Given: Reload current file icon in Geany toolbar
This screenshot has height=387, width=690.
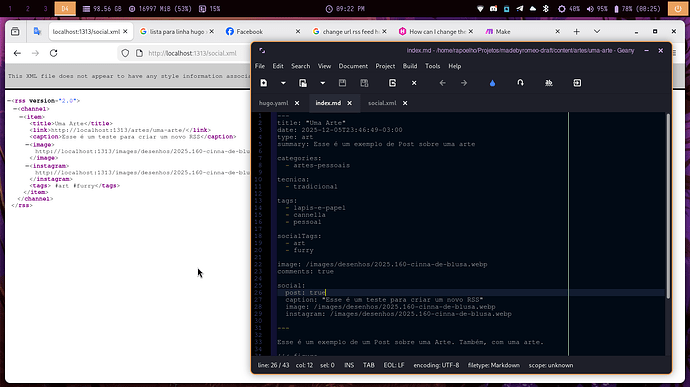Looking at the screenshot, I should coord(393,83).
